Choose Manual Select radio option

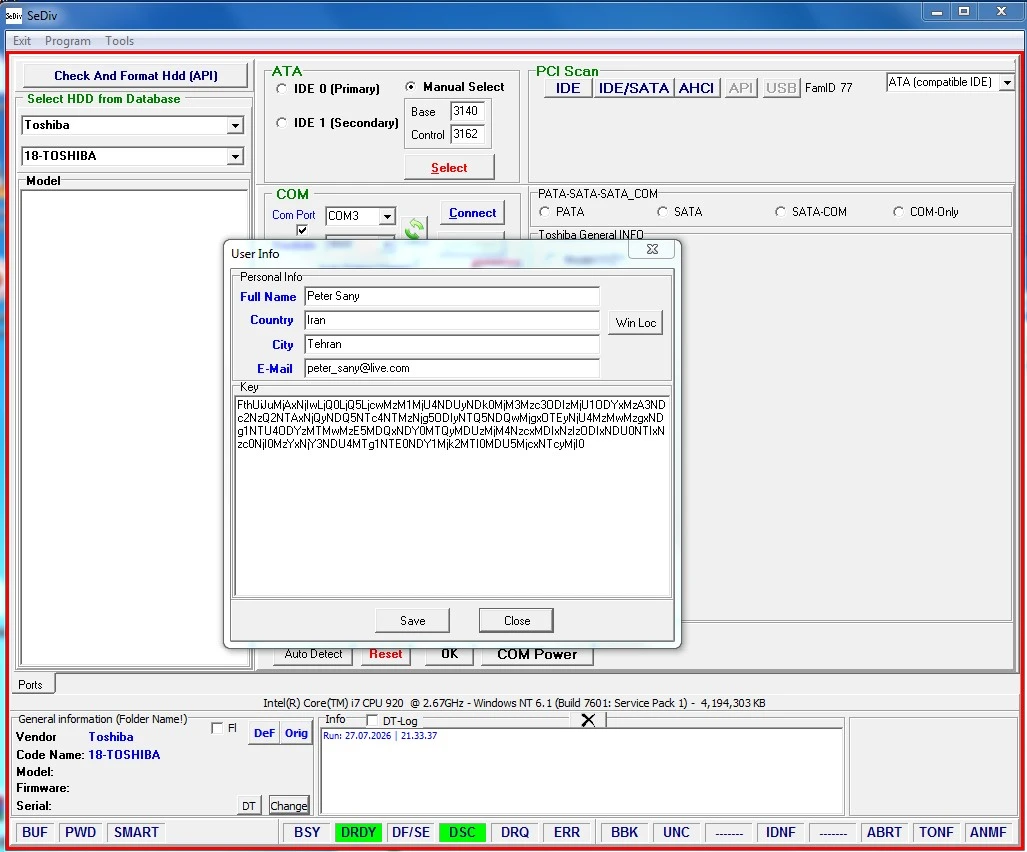410,86
